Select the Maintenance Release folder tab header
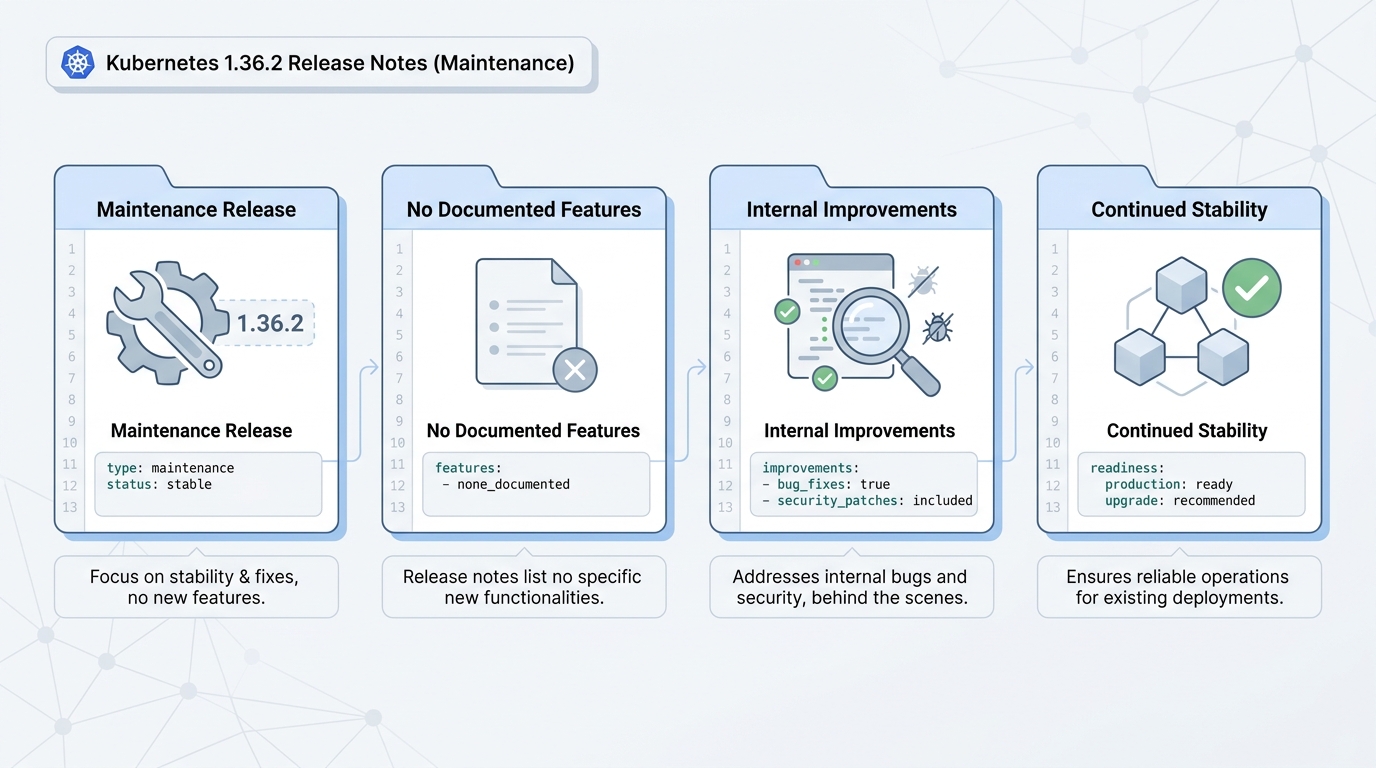1376x768 pixels. tap(196, 209)
